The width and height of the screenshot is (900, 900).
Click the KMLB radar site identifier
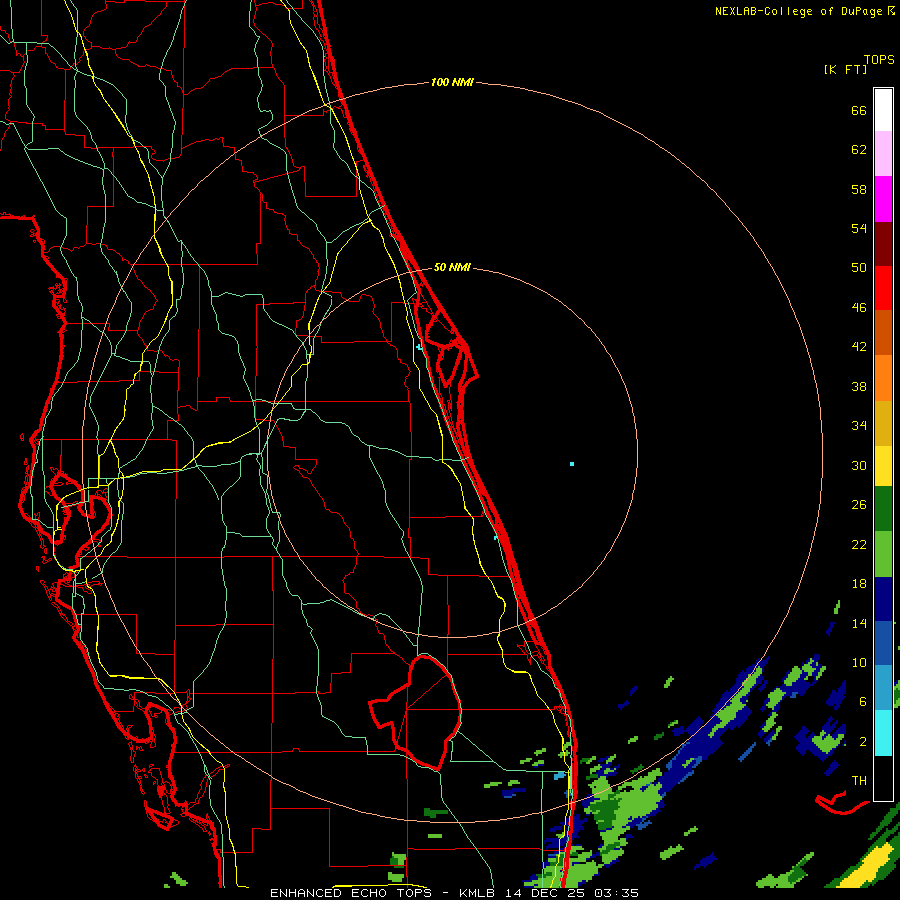point(476,893)
